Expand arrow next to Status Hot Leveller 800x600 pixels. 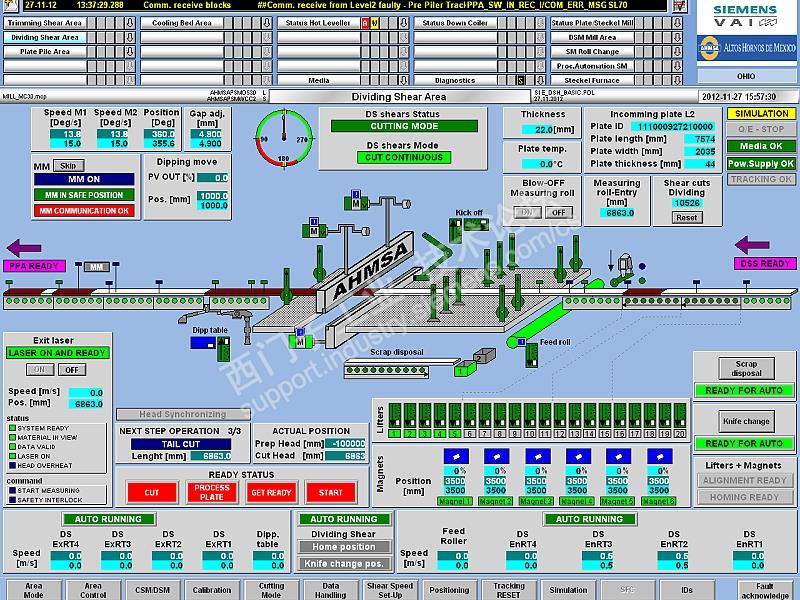tap(404, 23)
